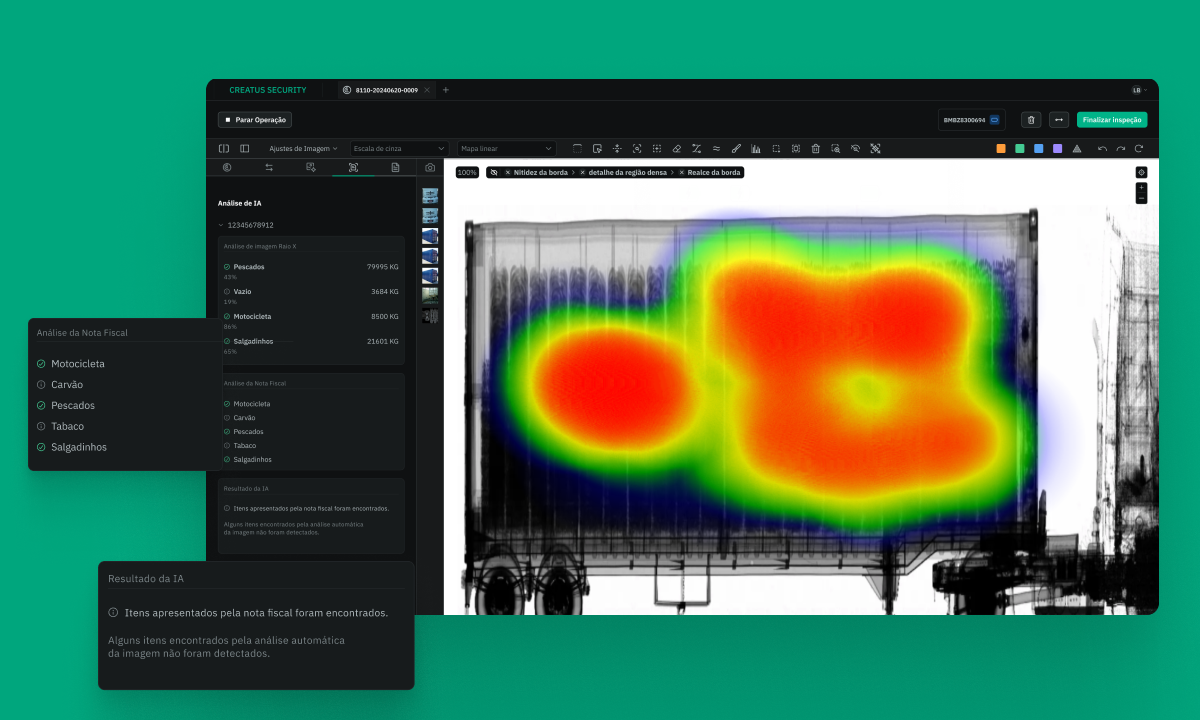Select the eraser tool in toolbar

coord(676,149)
